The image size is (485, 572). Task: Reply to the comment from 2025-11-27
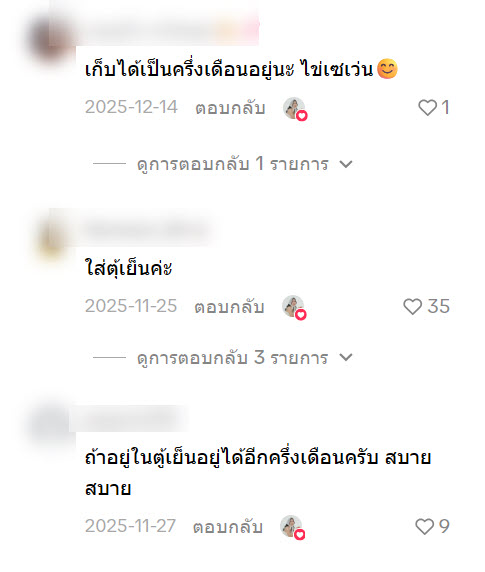pos(228,527)
